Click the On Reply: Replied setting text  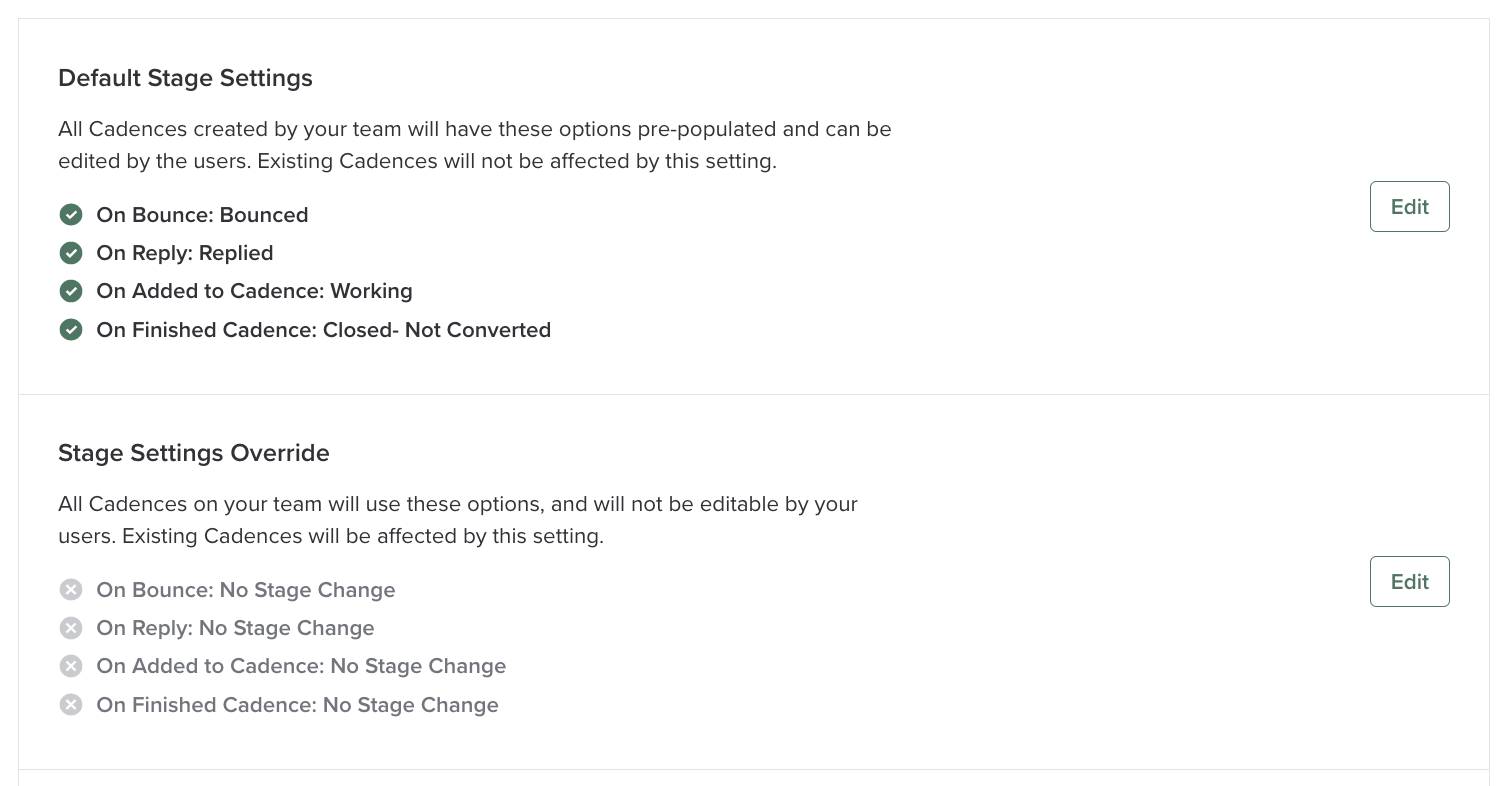tap(184, 253)
